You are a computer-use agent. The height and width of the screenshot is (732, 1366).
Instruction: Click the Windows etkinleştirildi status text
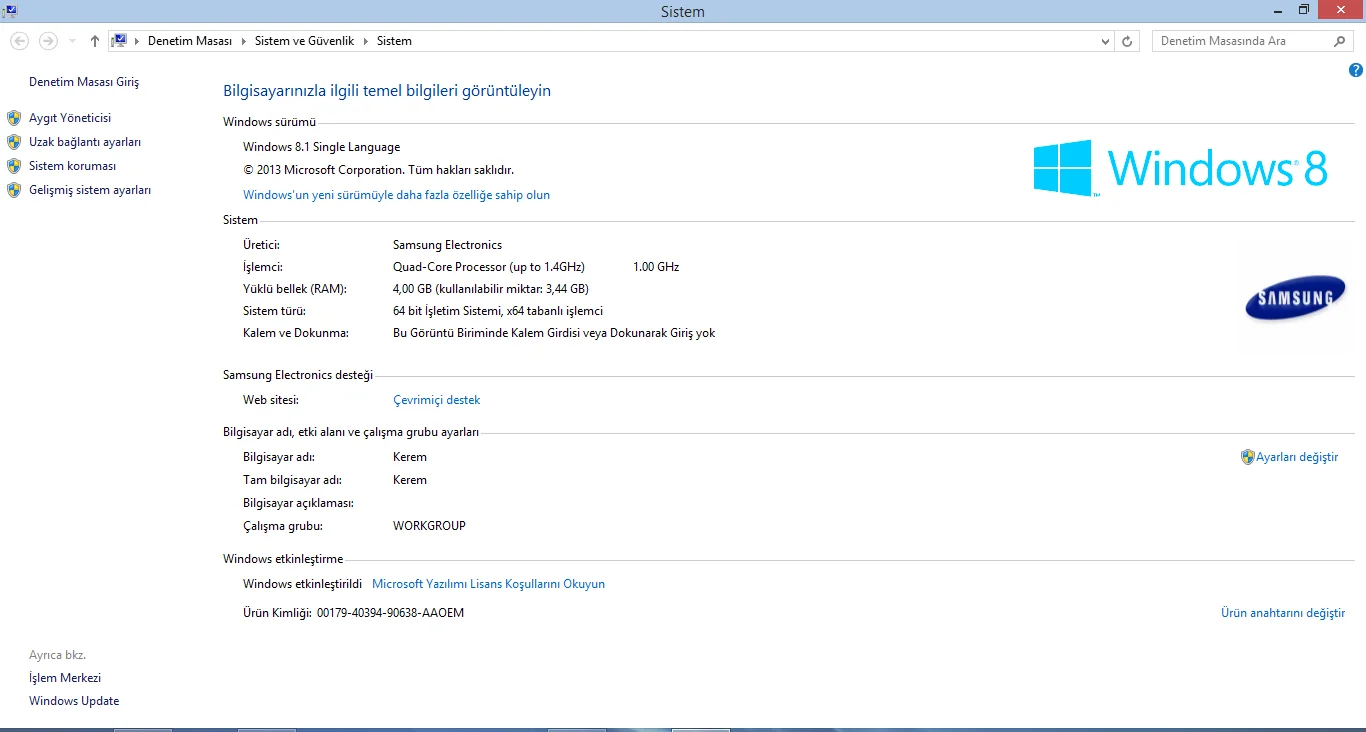click(302, 584)
